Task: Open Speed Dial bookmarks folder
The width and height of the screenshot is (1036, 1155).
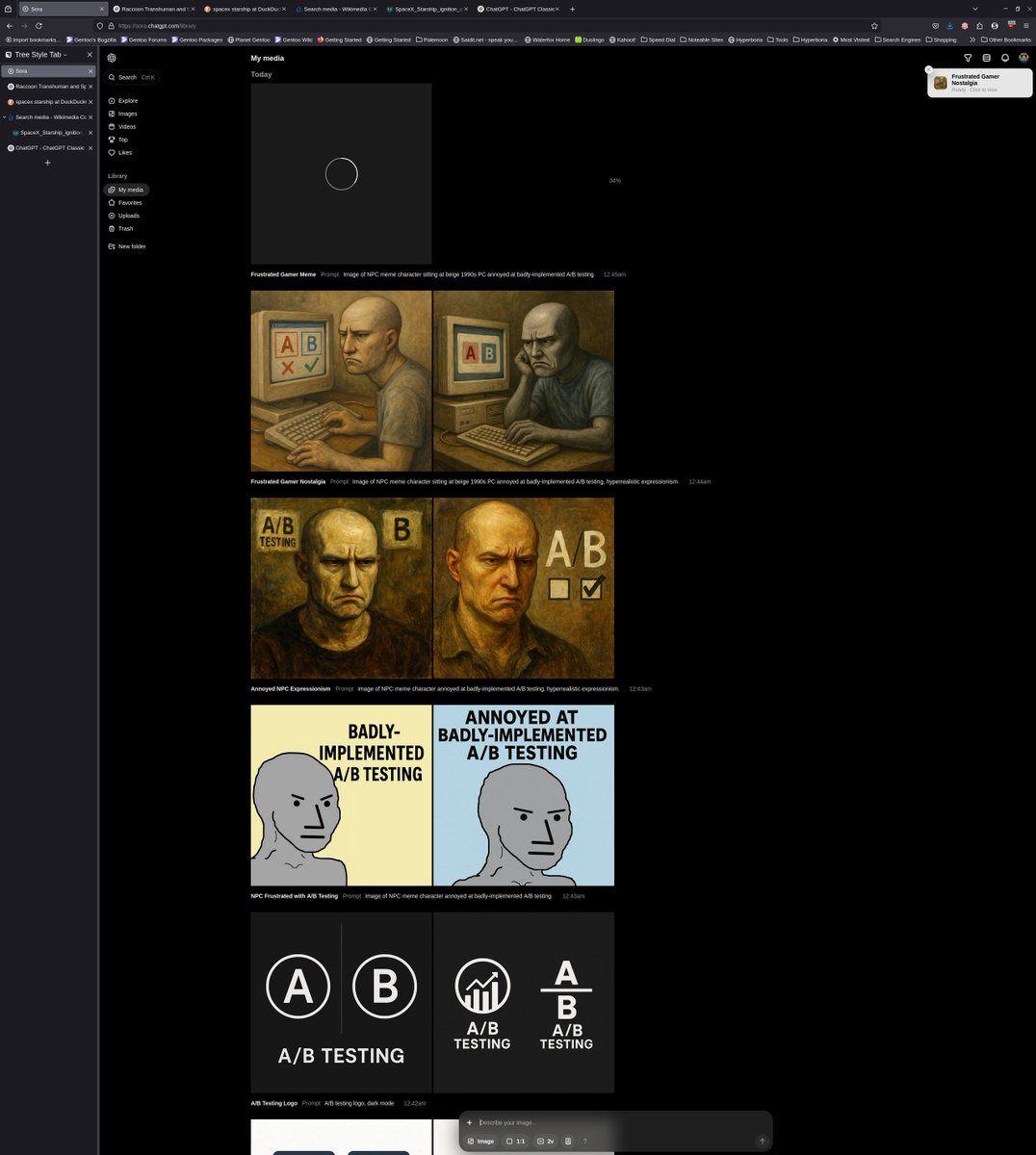Action: (x=659, y=39)
